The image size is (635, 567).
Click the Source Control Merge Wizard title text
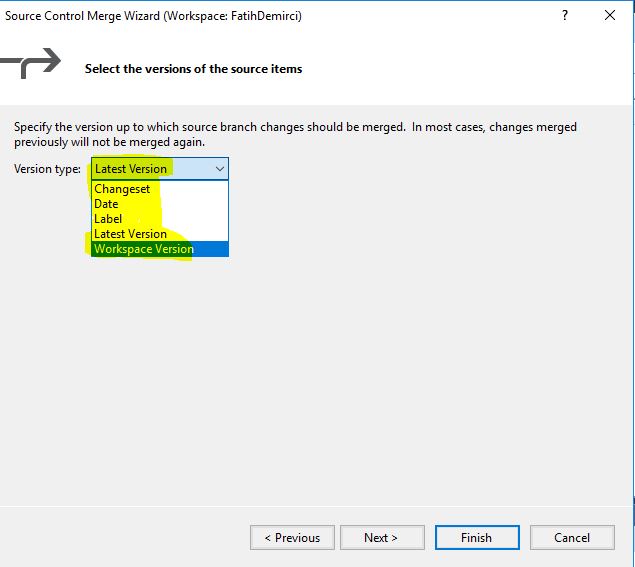[x=153, y=16]
